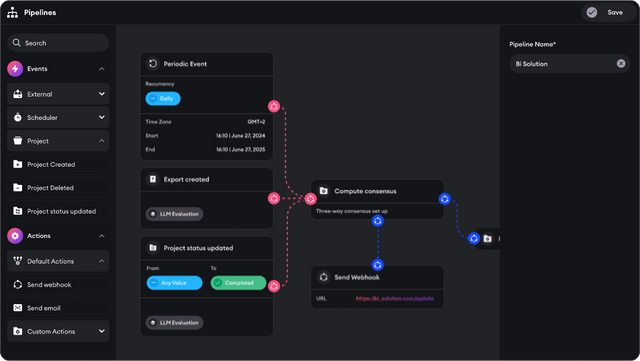640x361 pixels.
Task: Collapse the Events section chevron
Action: [x=102, y=69]
